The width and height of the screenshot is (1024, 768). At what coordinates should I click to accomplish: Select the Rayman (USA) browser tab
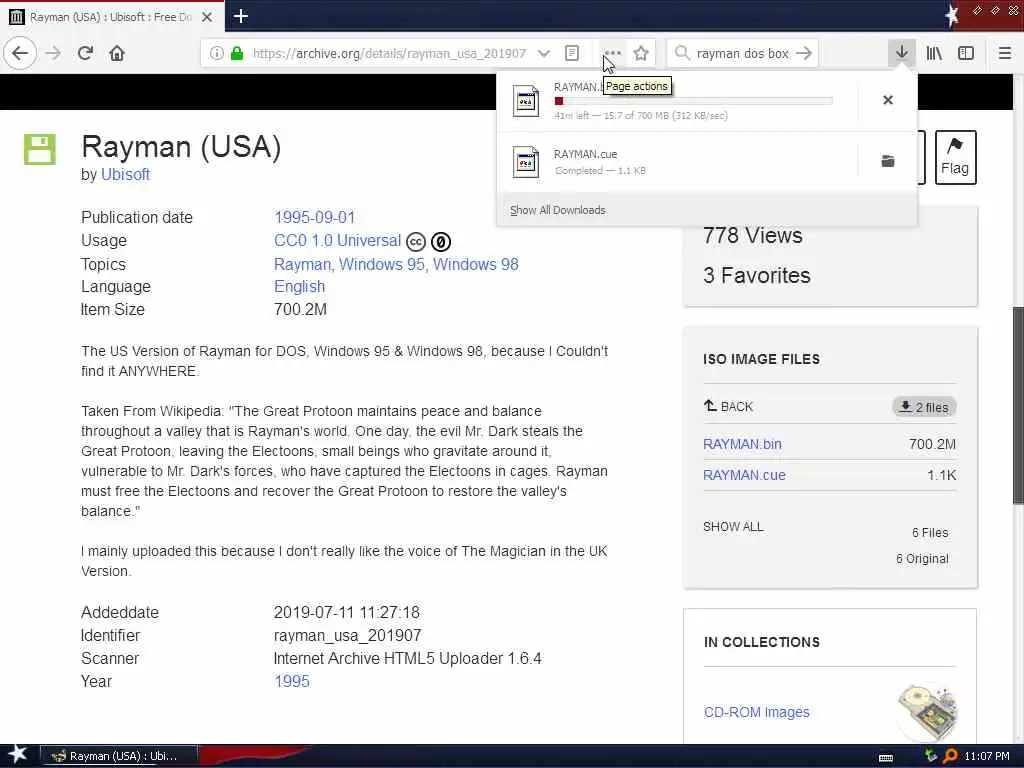coord(112,17)
